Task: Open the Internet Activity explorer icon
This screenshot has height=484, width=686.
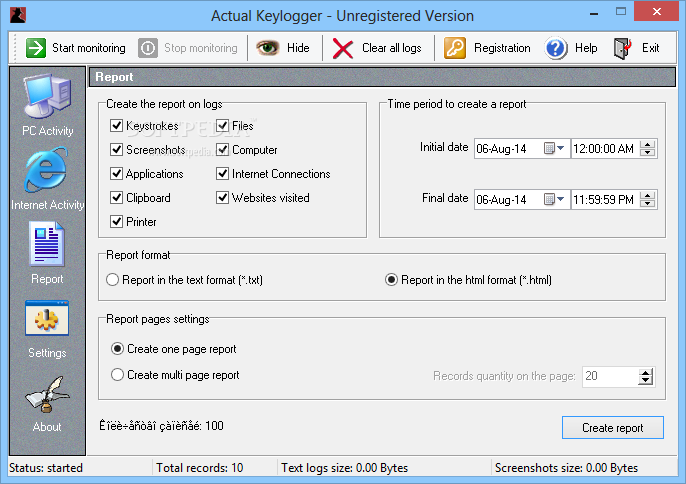Action: [47, 170]
